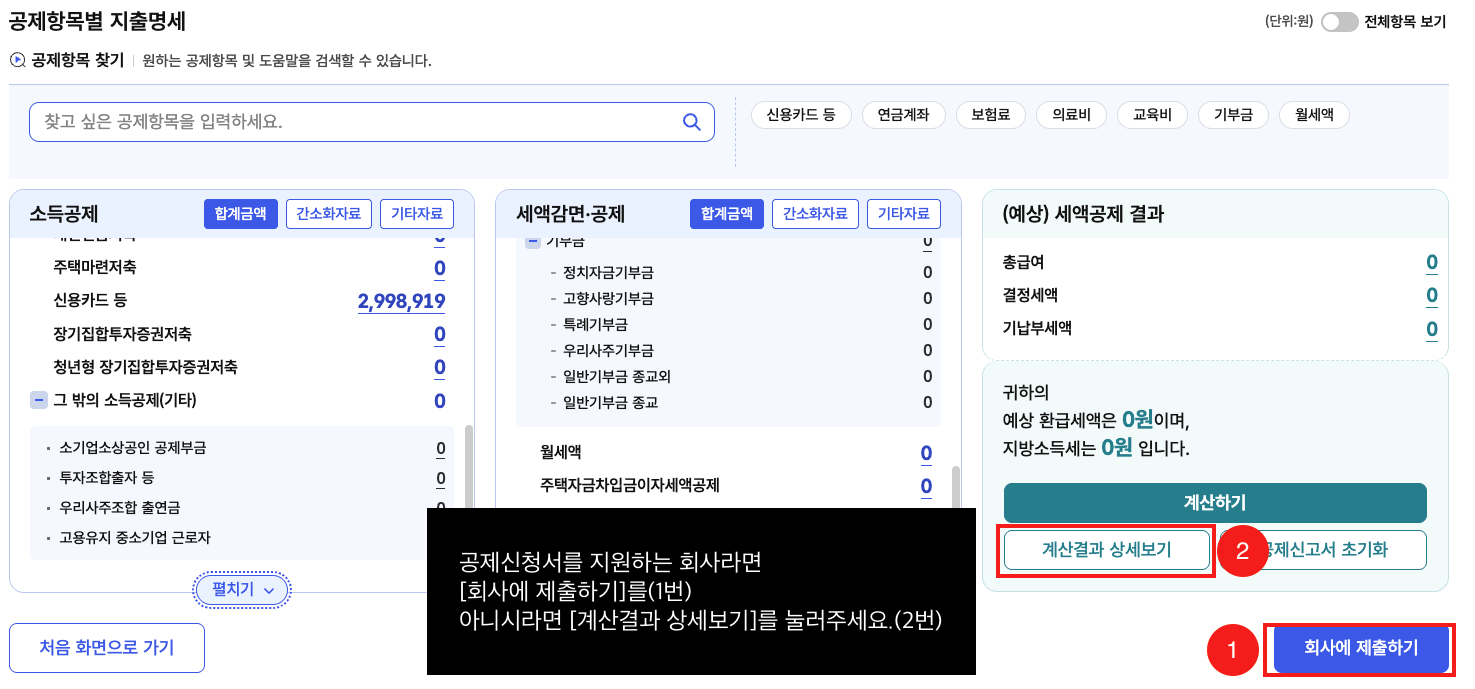Open the 월세액 amount link
Viewport: 1475px width, 689px height.
click(x=927, y=453)
